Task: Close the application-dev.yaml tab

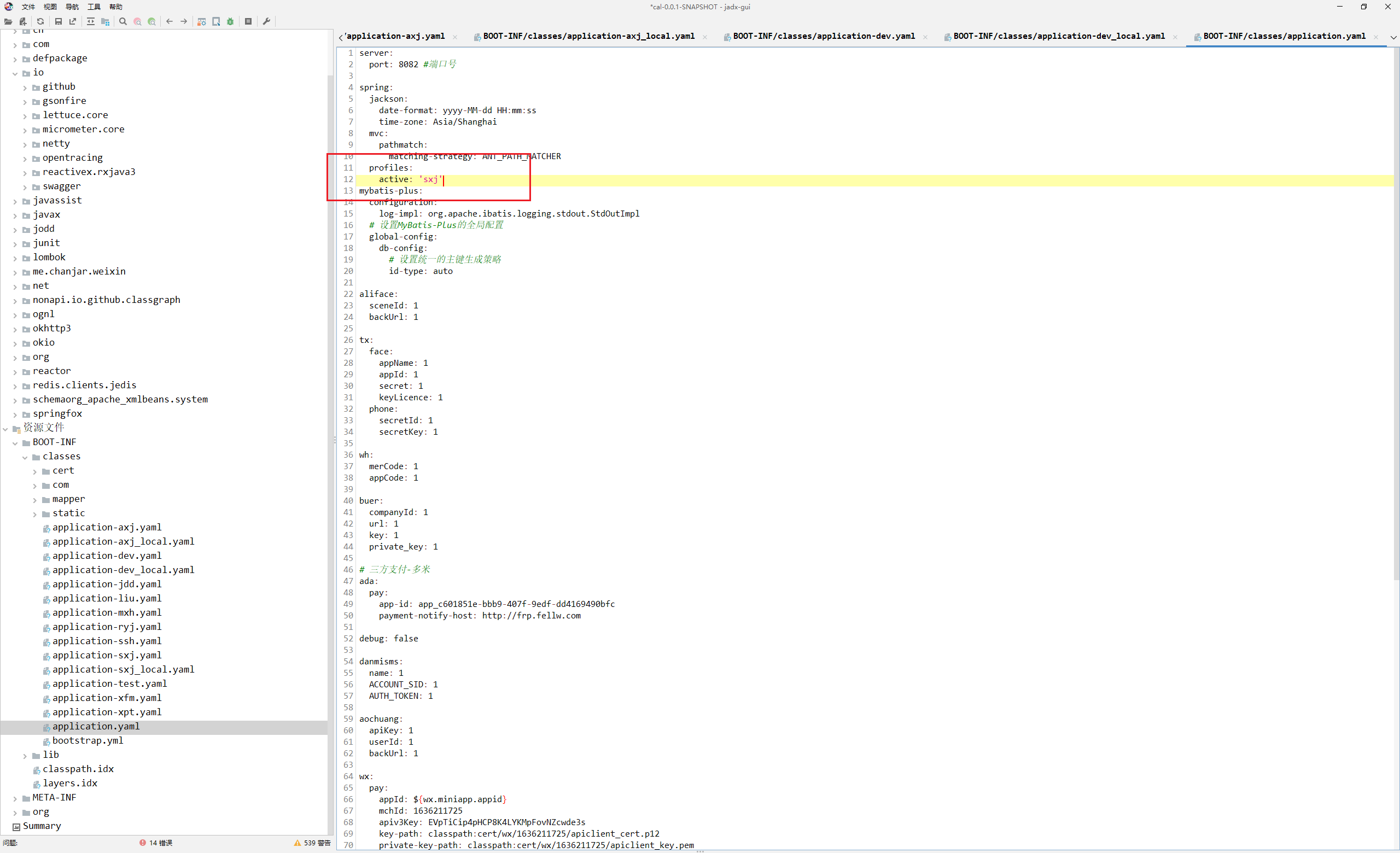Action: (x=925, y=37)
